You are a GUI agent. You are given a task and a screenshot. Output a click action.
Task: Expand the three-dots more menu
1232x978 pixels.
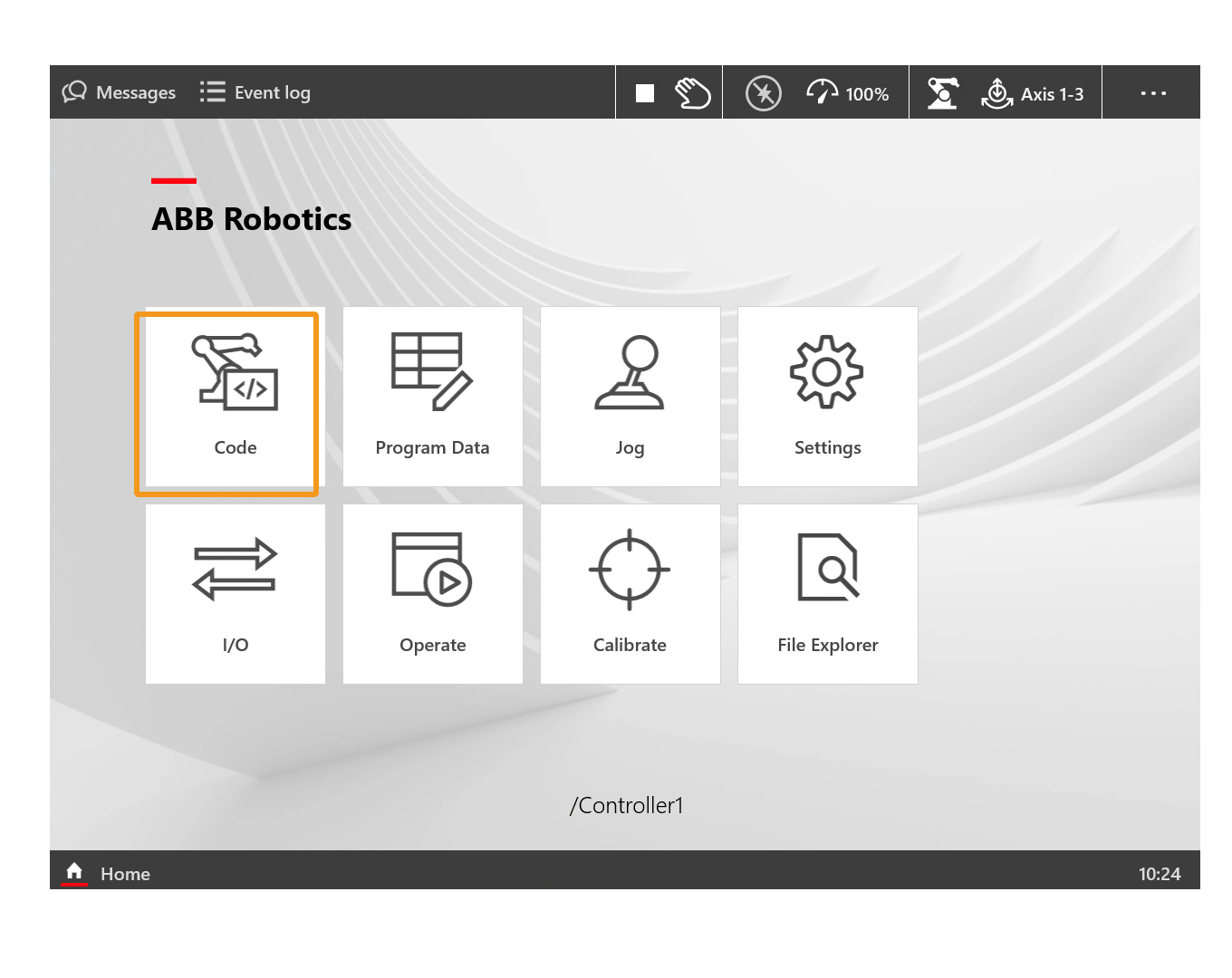click(1152, 93)
